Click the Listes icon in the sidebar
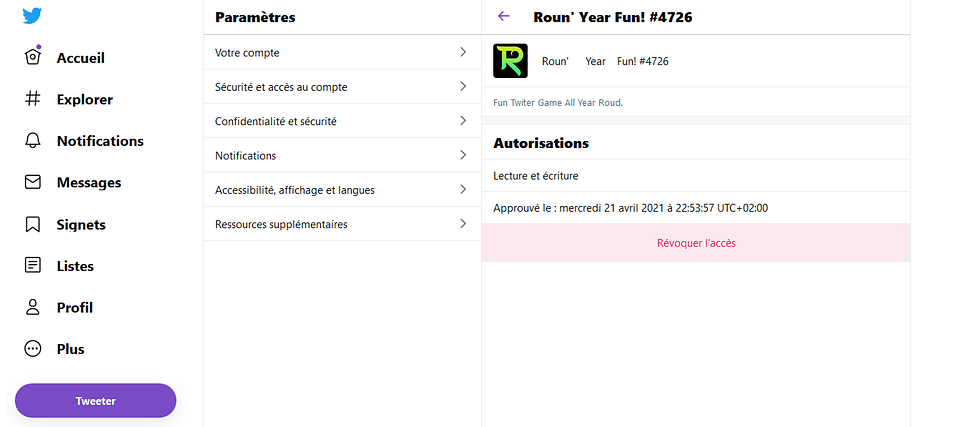The image size is (958, 427). click(x=33, y=266)
